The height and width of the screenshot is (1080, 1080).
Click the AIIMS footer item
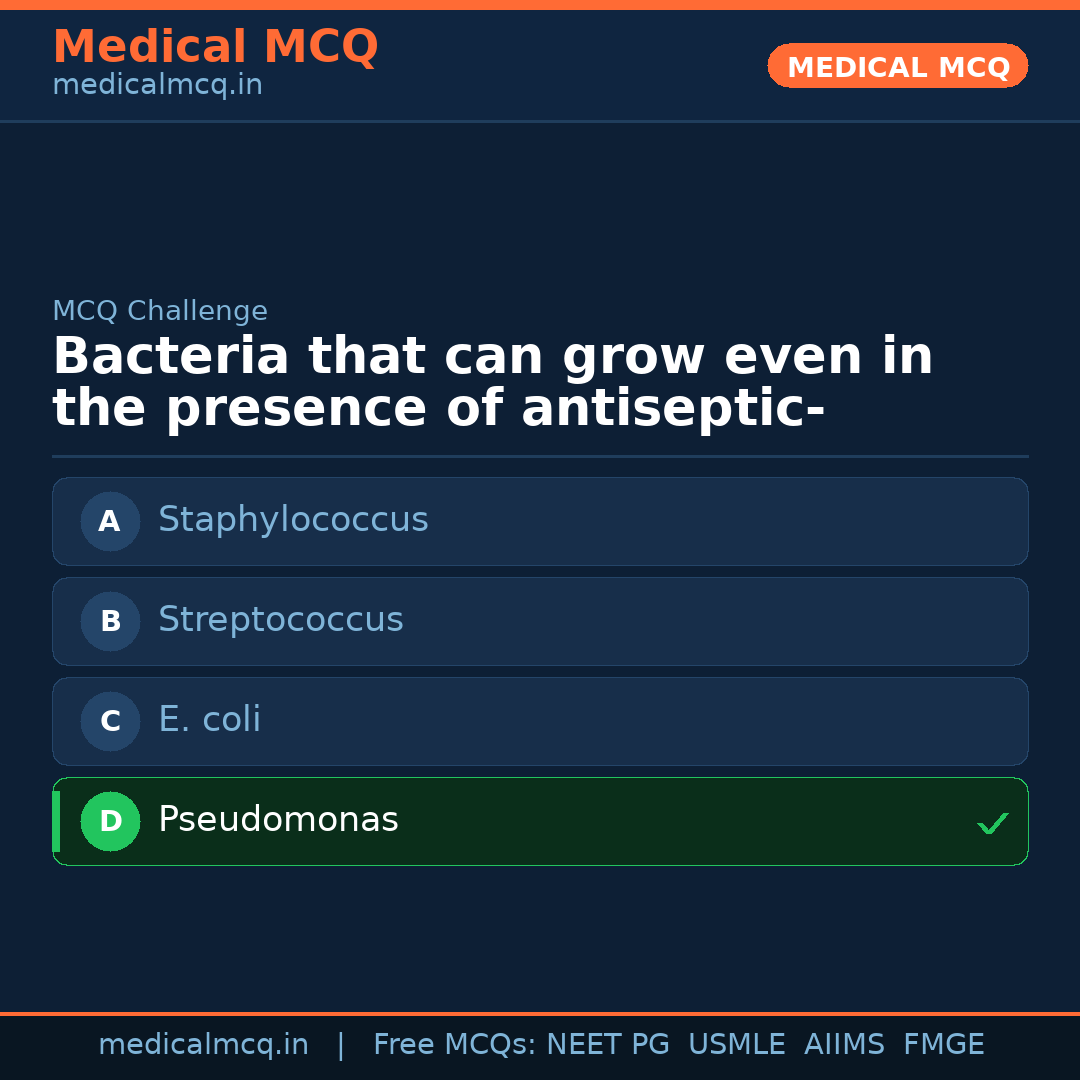pos(845,1043)
